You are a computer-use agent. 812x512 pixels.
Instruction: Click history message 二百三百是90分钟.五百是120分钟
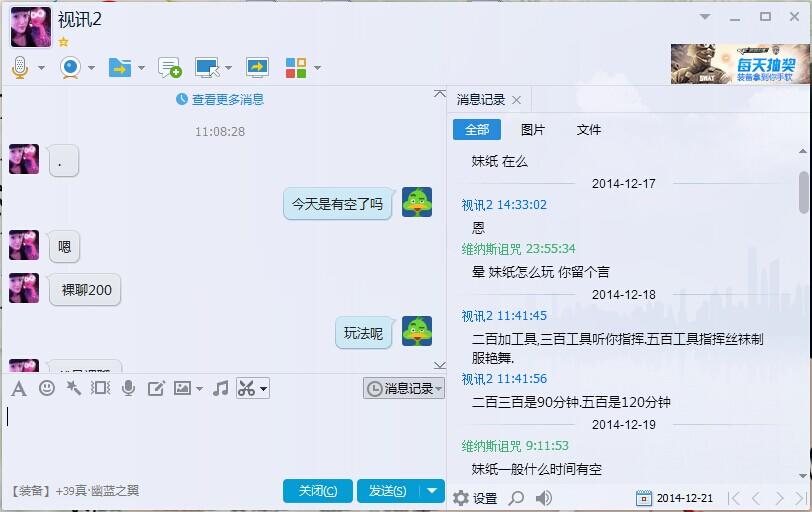click(571, 402)
